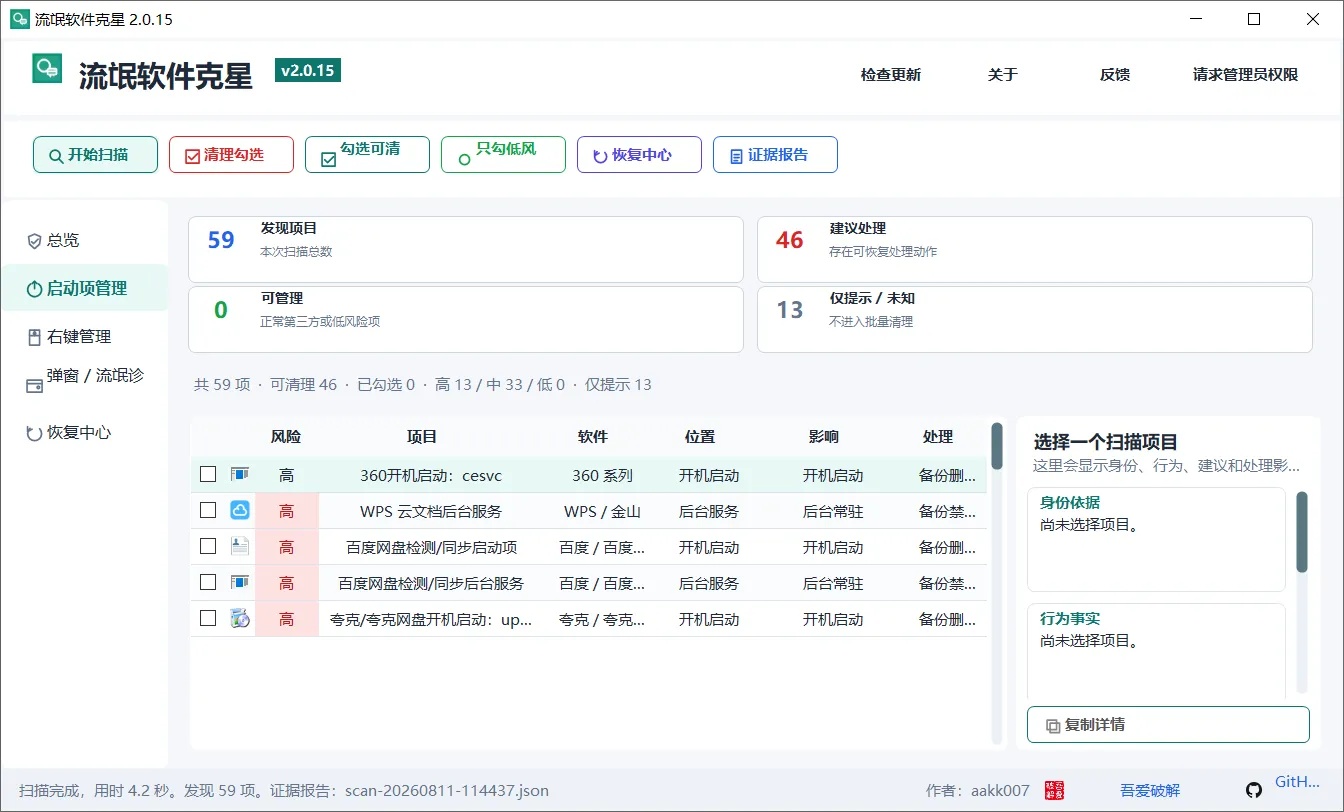Click the 勾选可清 button
The image size is (1344, 812).
coord(367,155)
